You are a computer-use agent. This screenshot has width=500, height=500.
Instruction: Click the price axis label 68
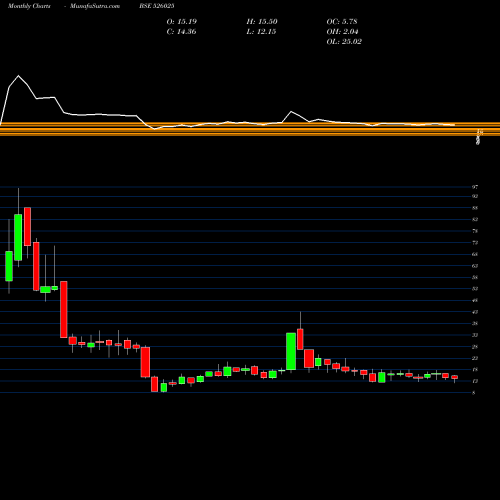(x=475, y=254)
